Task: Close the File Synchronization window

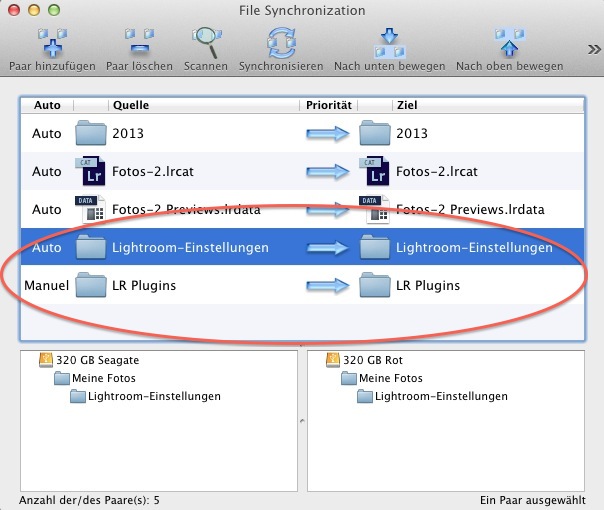Action: pos(14,10)
